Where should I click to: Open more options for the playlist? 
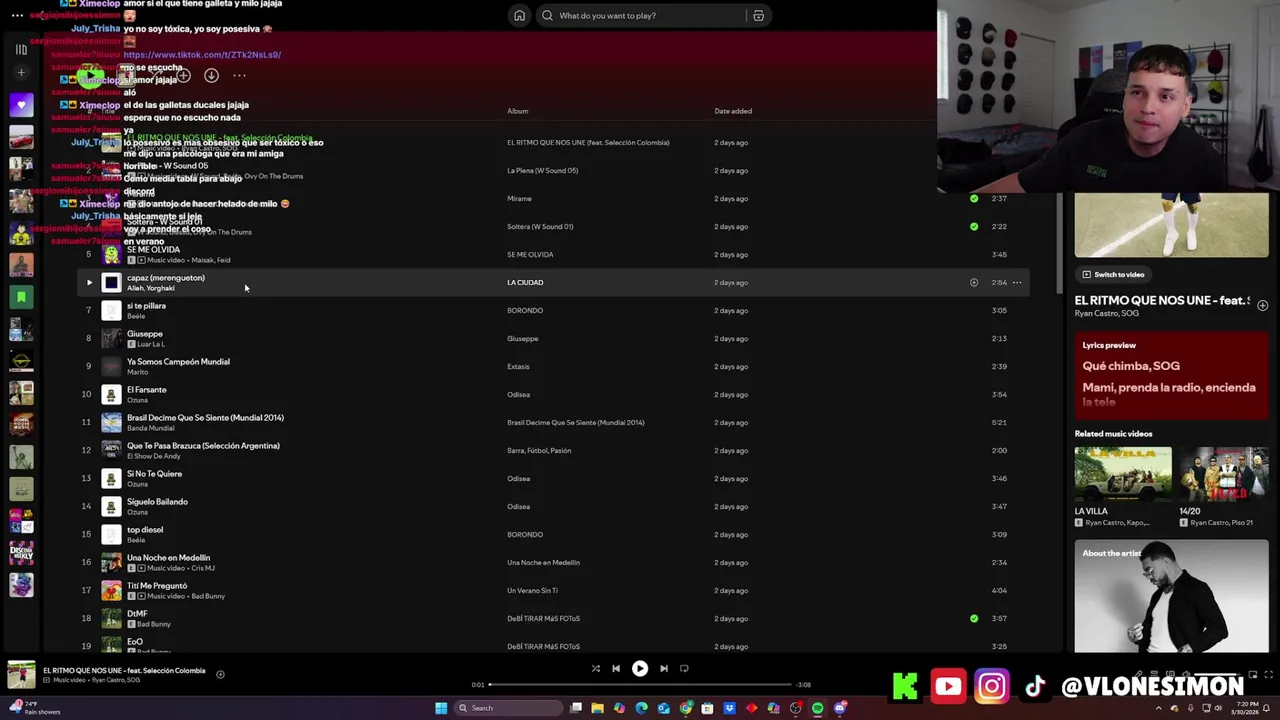(x=239, y=75)
